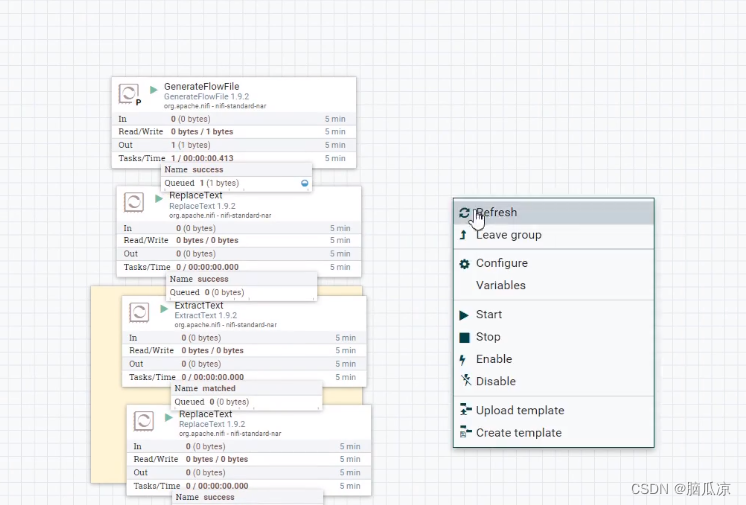Click Stop in the context menu
746x505 pixels.
pyautogui.click(x=554, y=337)
